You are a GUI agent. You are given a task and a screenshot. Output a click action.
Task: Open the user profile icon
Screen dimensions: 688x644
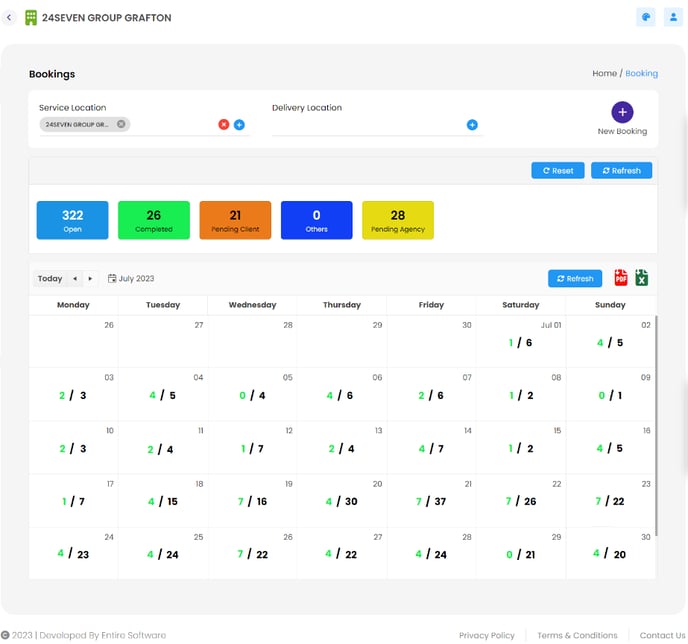pyautogui.click(x=673, y=17)
